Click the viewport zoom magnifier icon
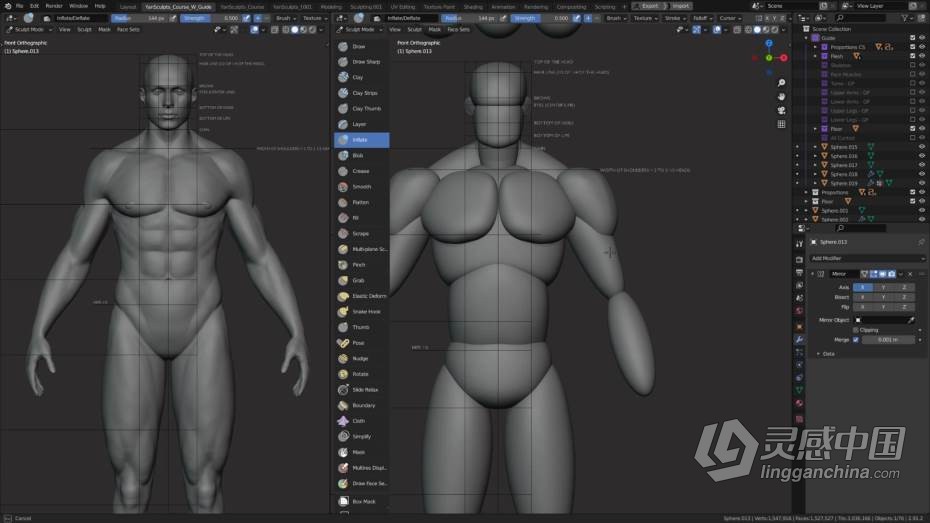This screenshot has height=523, width=930. 781,83
